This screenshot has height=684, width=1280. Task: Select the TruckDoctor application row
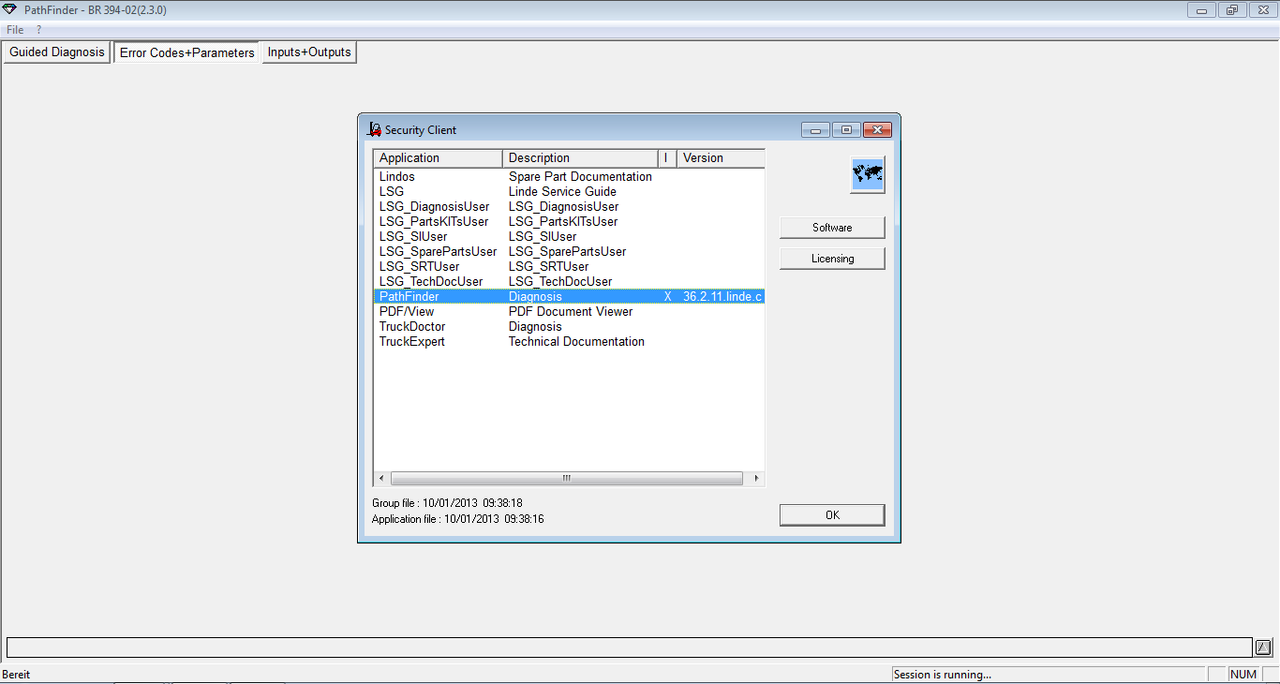[x=569, y=326]
